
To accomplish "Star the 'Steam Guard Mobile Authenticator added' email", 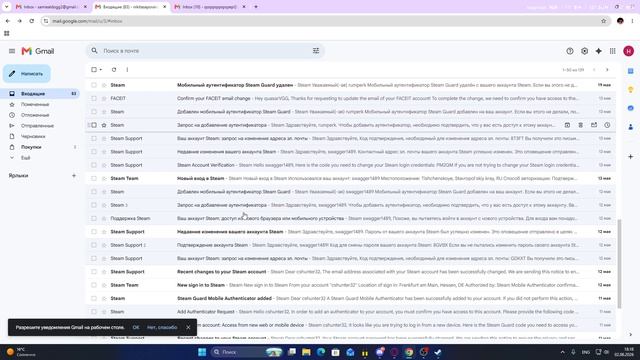I will pyautogui.click(x=104, y=298).
